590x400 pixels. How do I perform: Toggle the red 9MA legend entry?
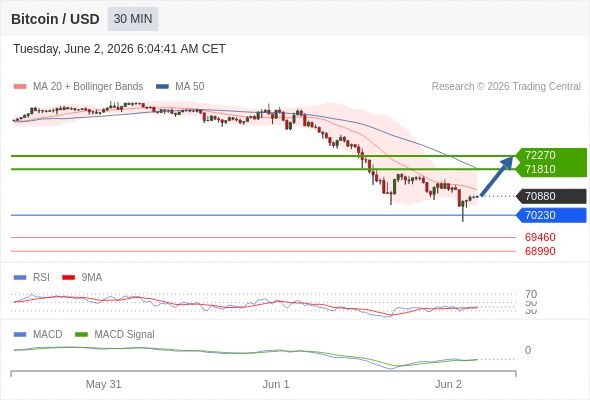coord(82,277)
